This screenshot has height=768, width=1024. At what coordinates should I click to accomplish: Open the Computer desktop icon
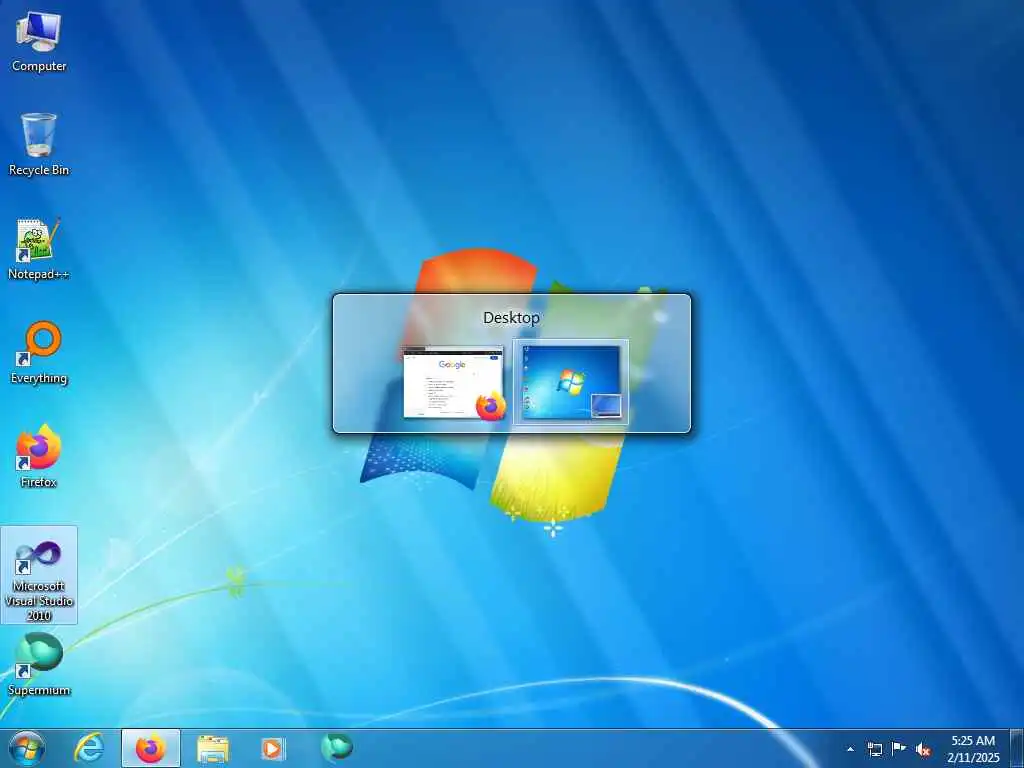tap(39, 41)
